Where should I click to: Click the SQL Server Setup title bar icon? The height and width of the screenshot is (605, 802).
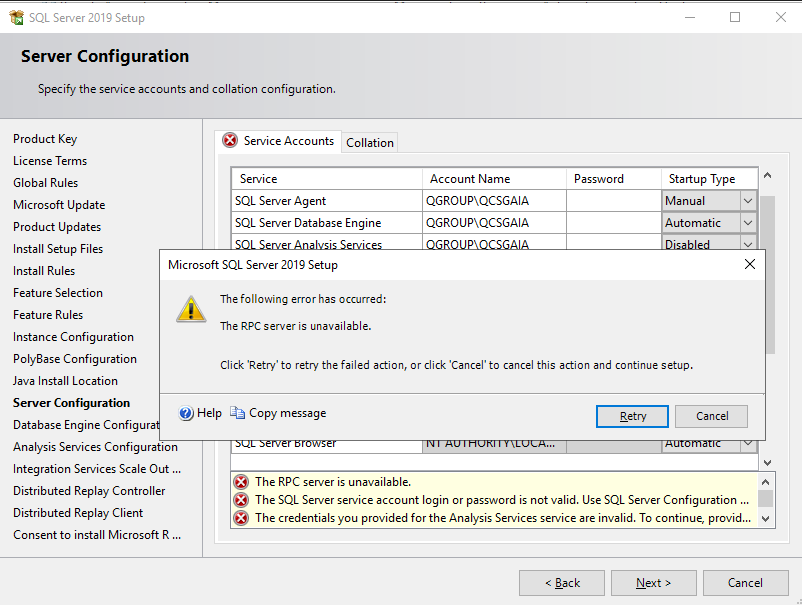click(16, 17)
